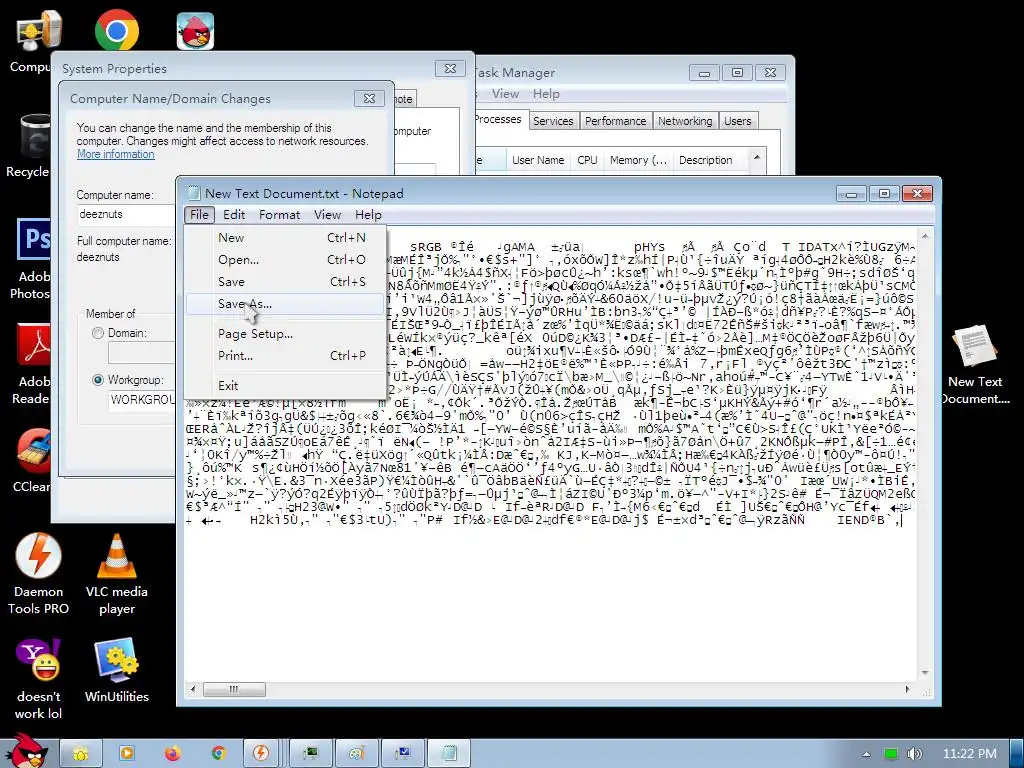This screenshot has height=768, width=1024.
Task: Click the green network tray icon
Action: [891, 754]
